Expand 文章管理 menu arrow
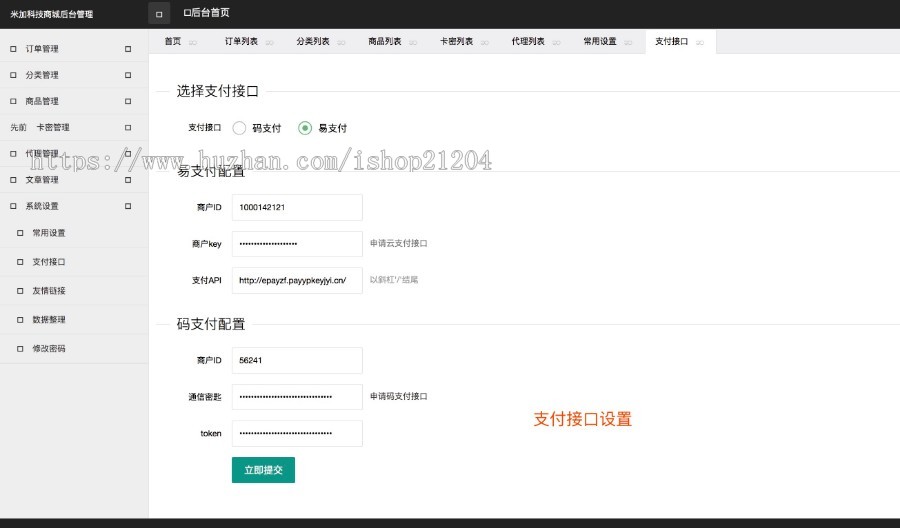The height and width of the screenshot is (528, 900). (128, 180)
